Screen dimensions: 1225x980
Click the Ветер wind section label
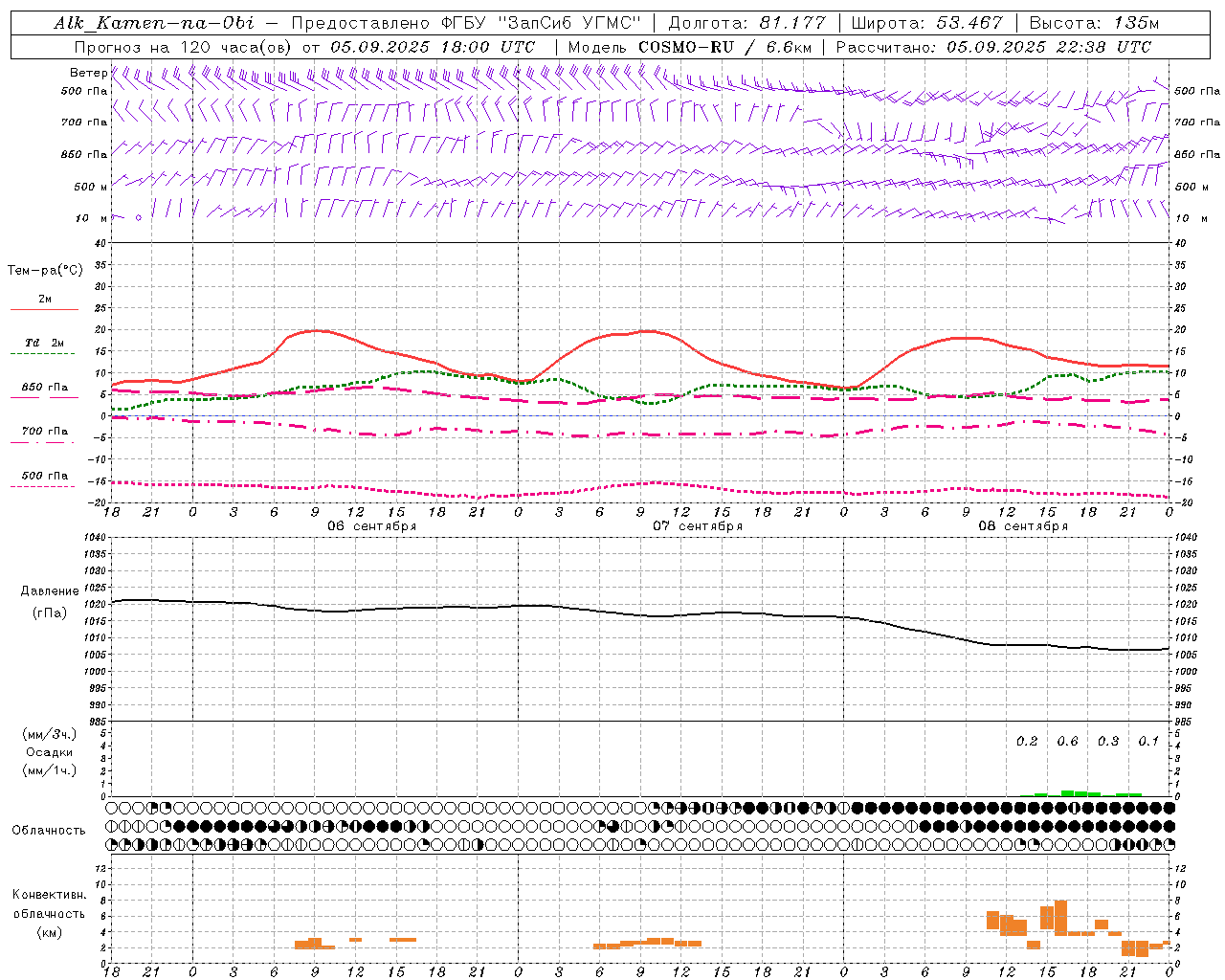tap(88, 73)
